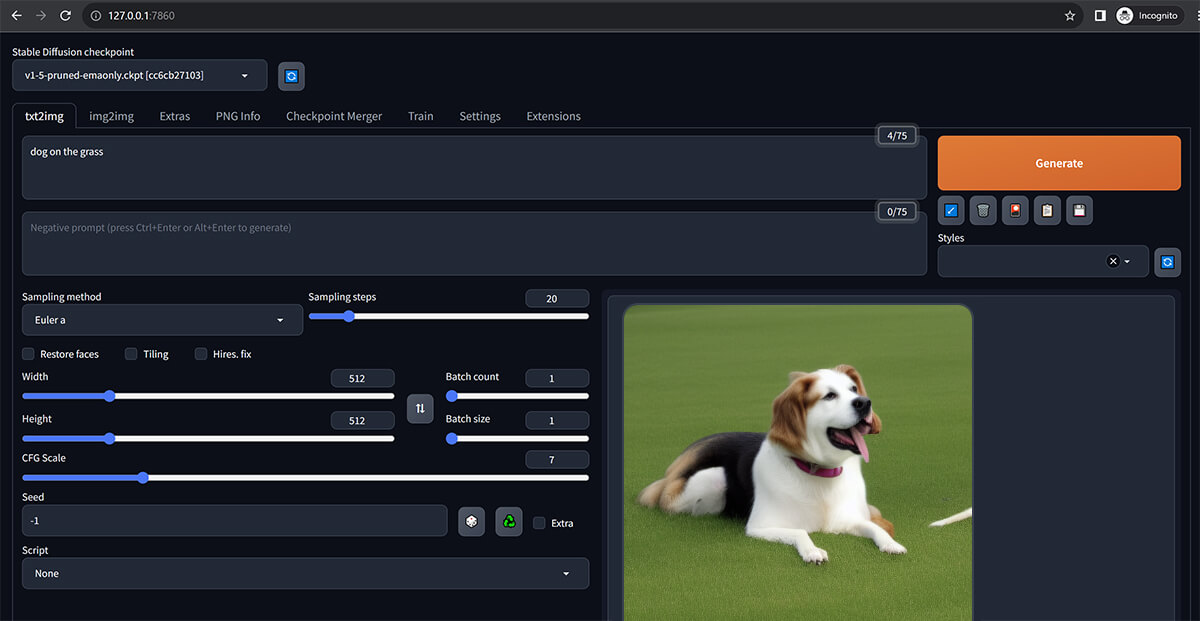
Task: Swap width and height with arrows icon
Action: pos(420,407)
